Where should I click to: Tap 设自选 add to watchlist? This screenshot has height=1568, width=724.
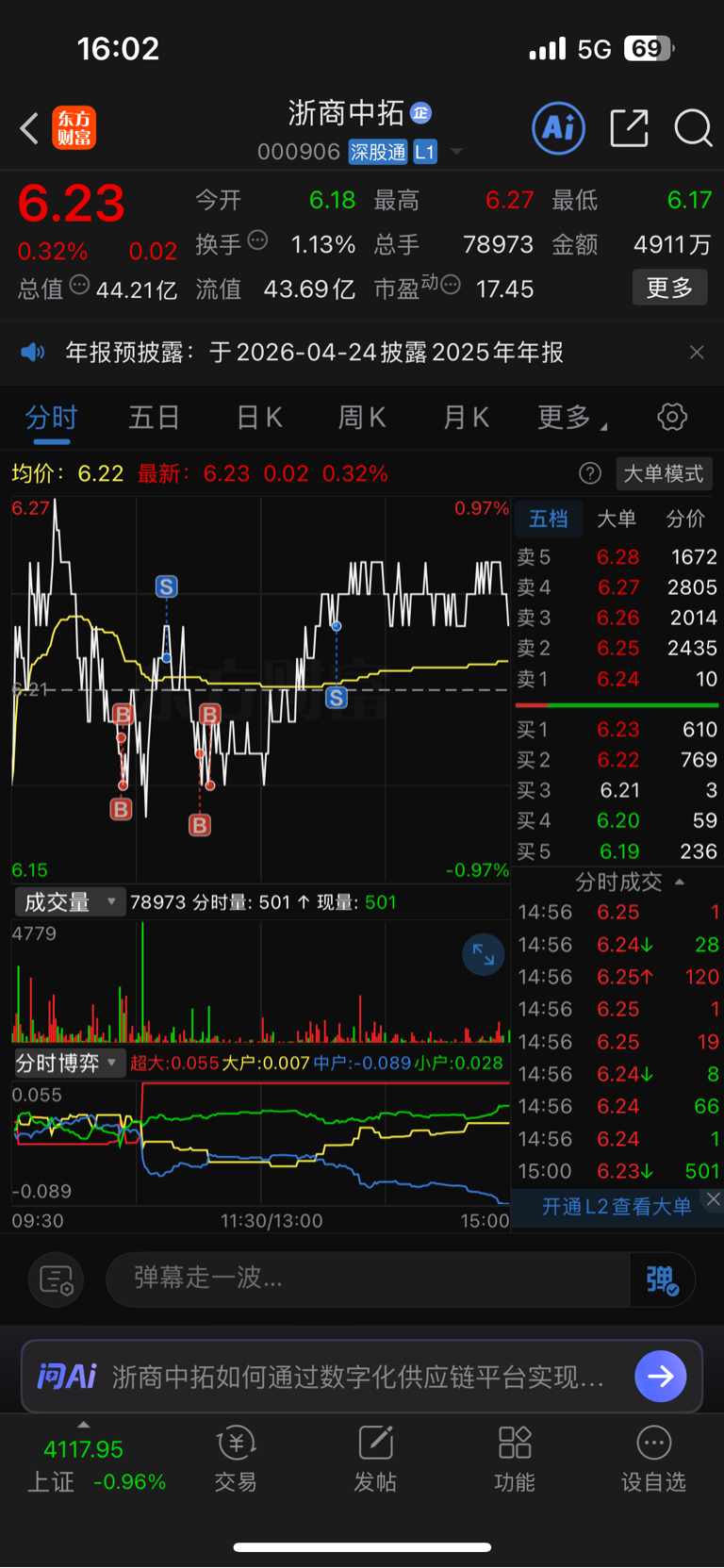point(653,1459)
